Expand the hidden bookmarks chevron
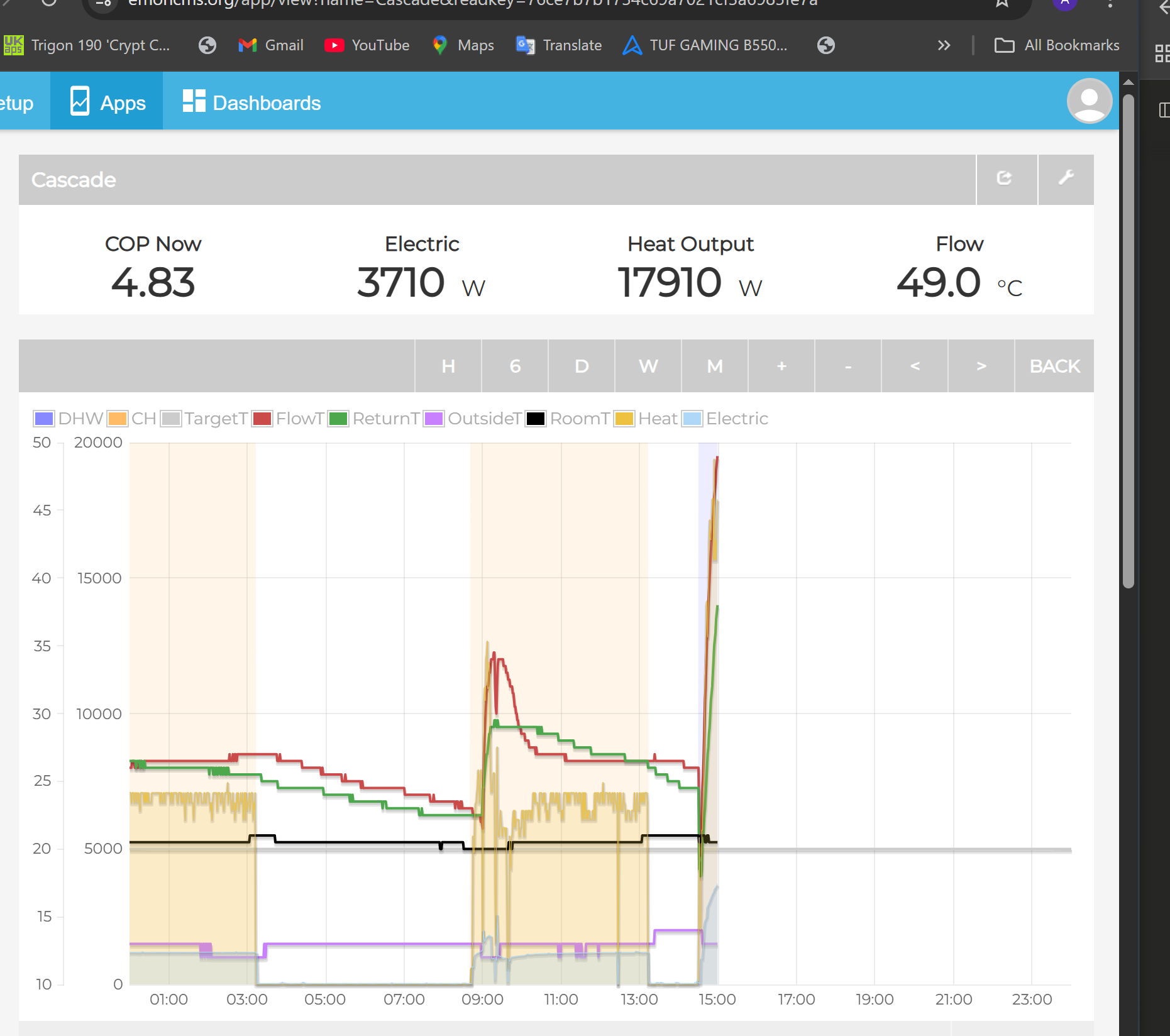 point(944,45)
